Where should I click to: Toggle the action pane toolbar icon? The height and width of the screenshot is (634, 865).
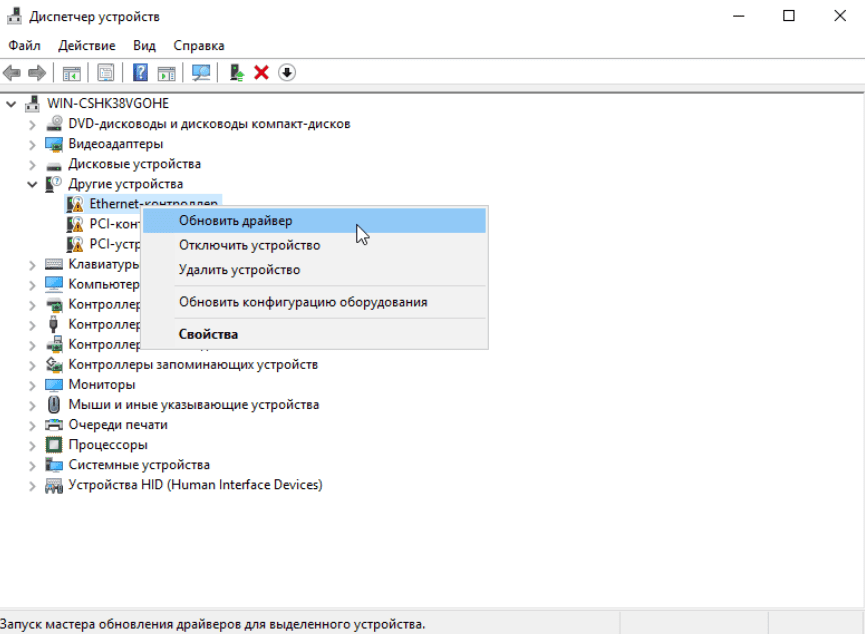[166, 73]
